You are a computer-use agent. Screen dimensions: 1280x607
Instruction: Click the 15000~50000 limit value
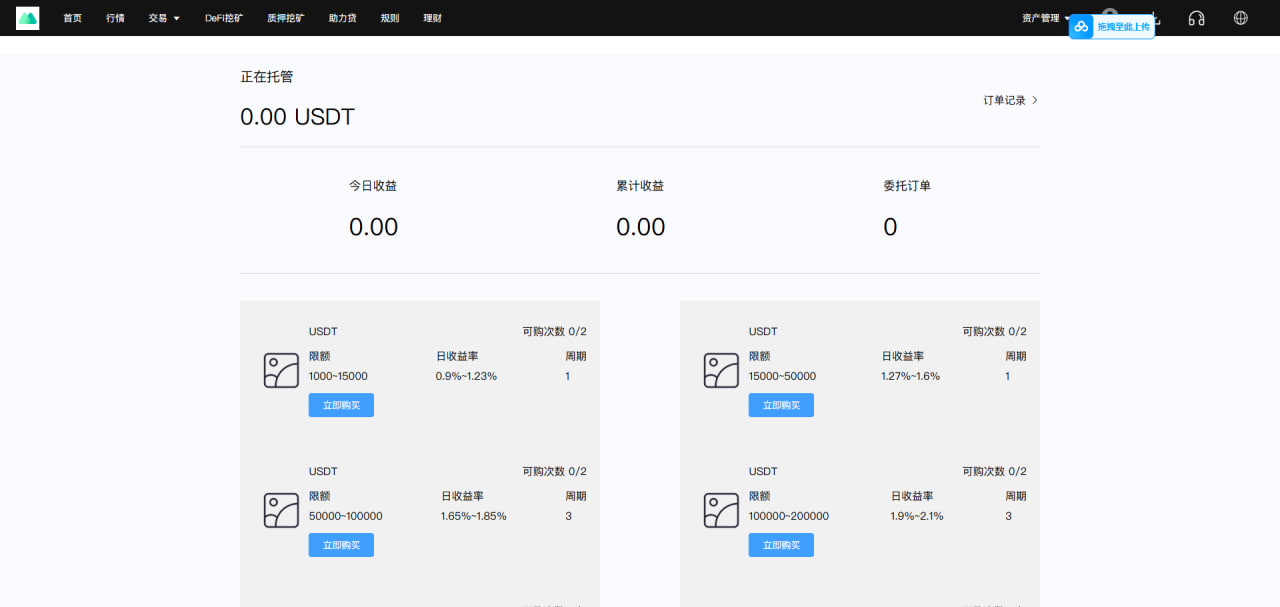tap(782, 376)
